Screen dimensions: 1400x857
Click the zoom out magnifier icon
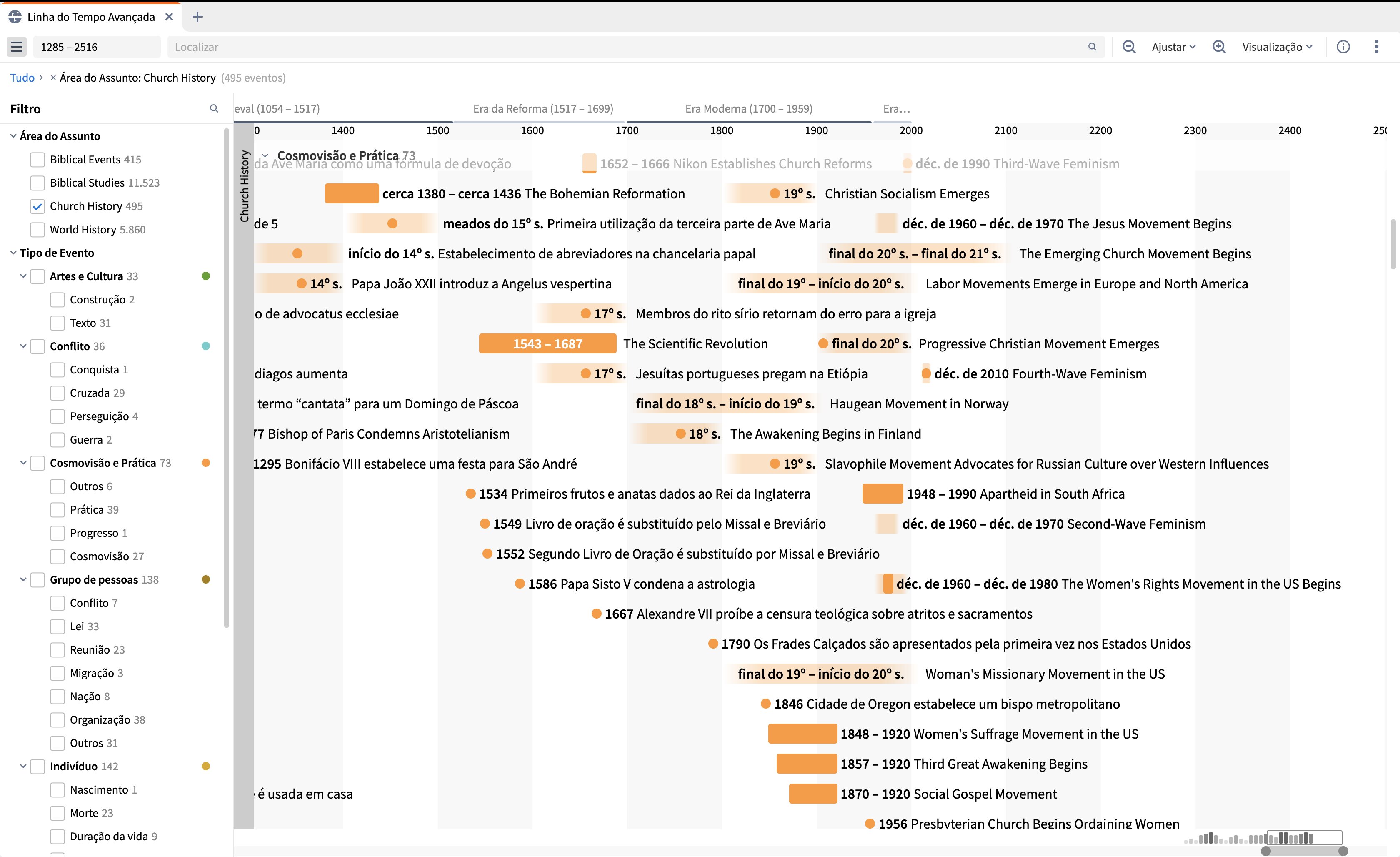(x=1128, y=47)
